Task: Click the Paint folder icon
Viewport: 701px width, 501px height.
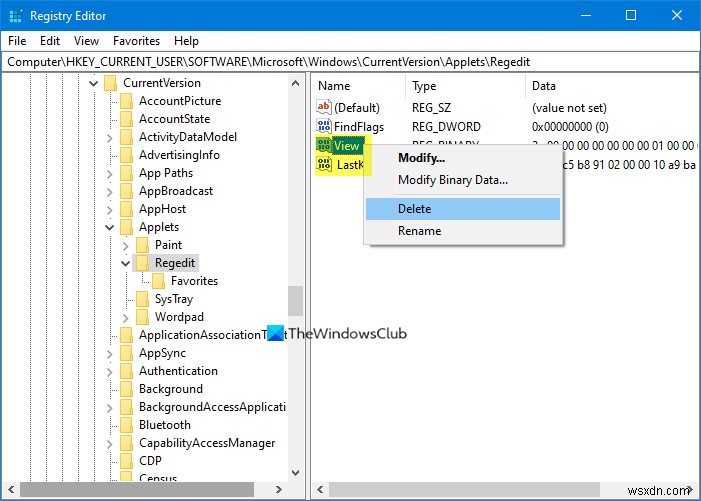Action: [143, 245]
